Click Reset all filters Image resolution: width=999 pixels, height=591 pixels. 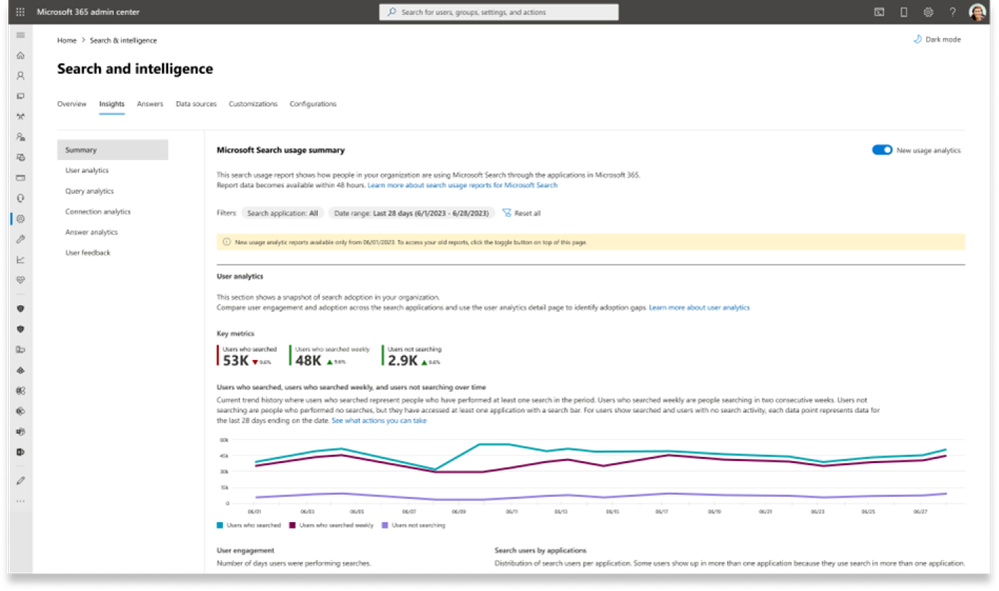[522, 213]
